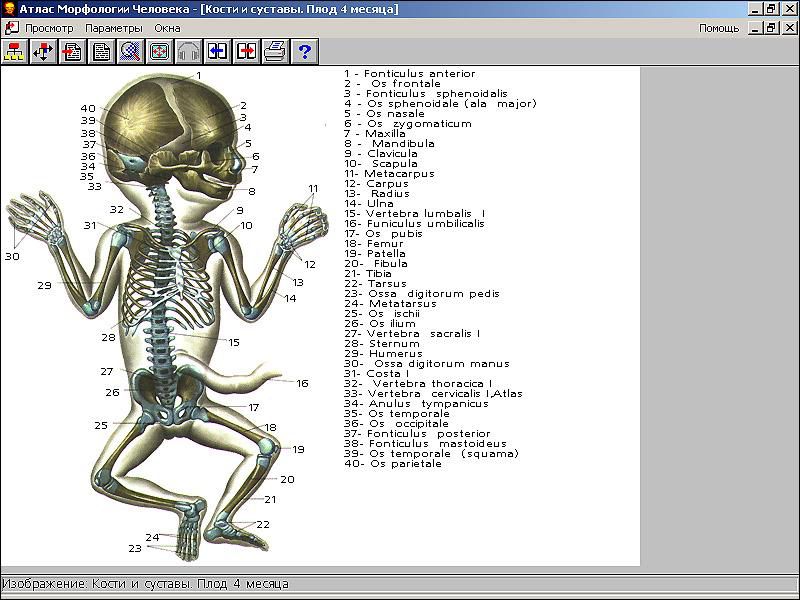The height and width of the screenshot is (600, 800).
Task: Open the Окна menu
Action: (x=167, y=28)
